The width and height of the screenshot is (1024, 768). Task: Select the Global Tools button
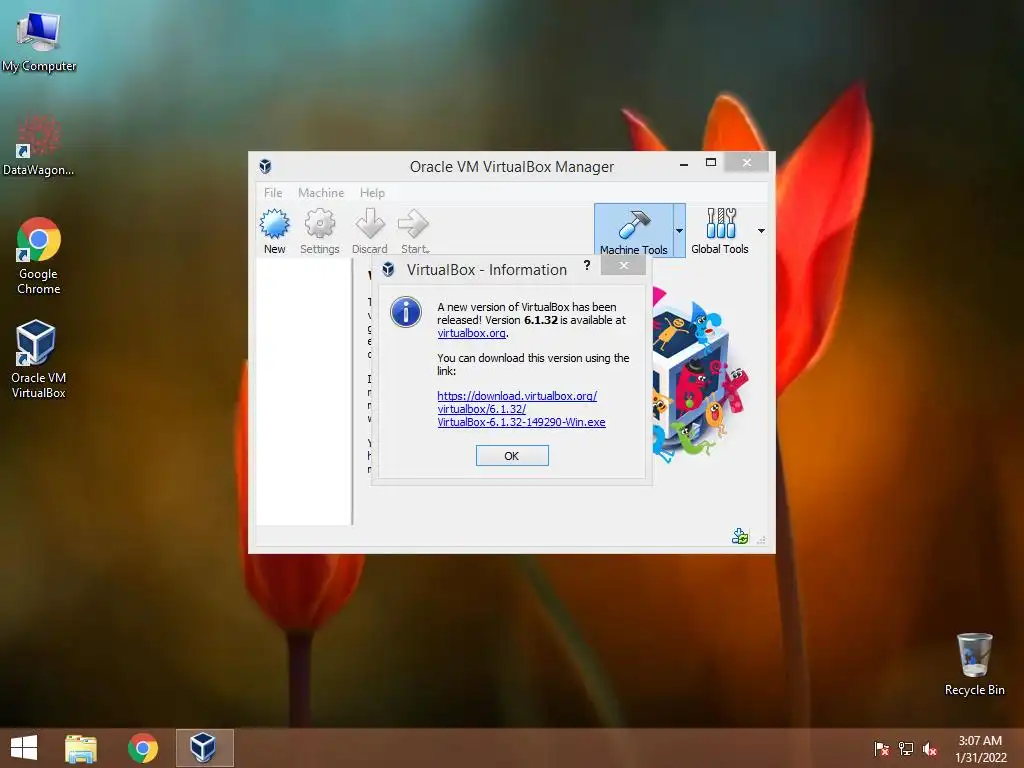point(720,231)
